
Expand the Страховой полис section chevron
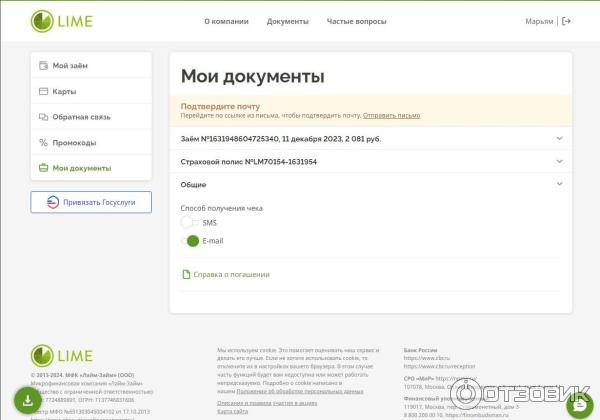tap(559, 162)
